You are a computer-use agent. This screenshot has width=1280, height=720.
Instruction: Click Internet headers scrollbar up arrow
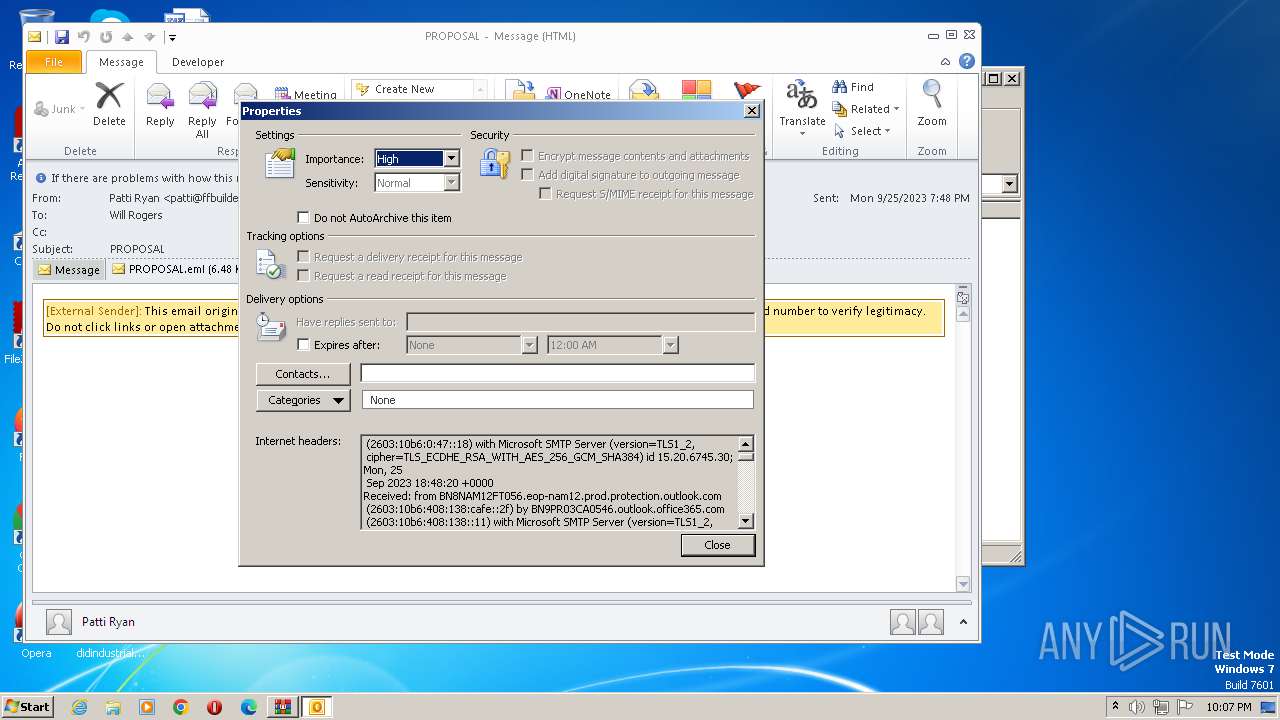pos(745,443)
